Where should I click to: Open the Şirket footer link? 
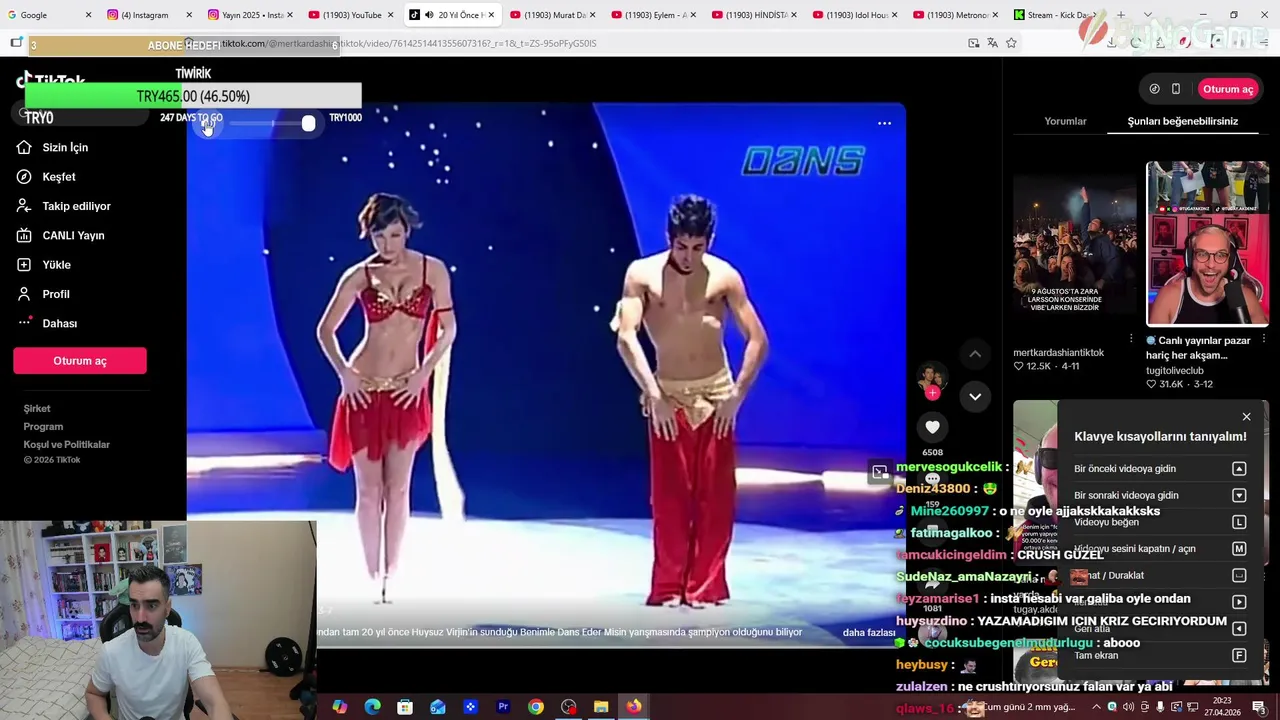point(37,408)
